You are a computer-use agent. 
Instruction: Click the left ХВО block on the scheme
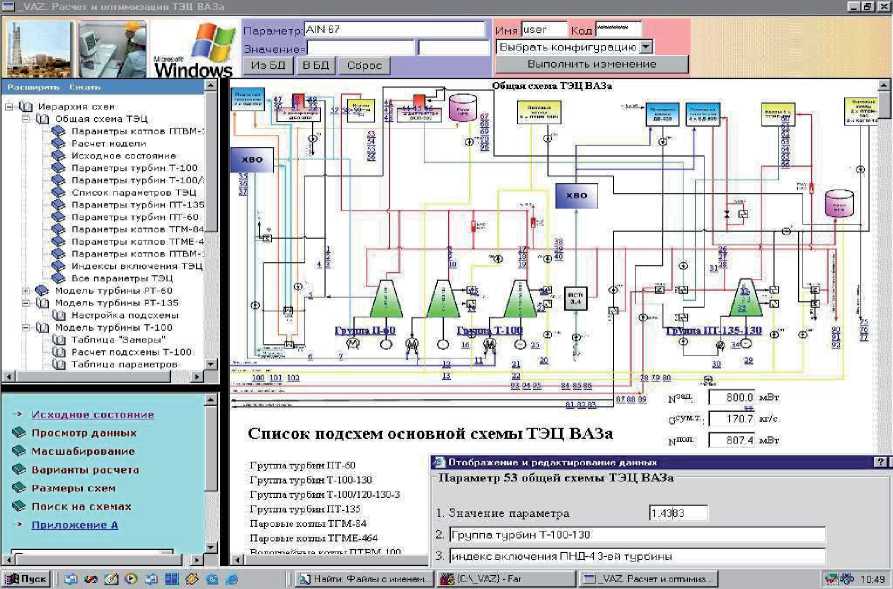tap(252, 160)
